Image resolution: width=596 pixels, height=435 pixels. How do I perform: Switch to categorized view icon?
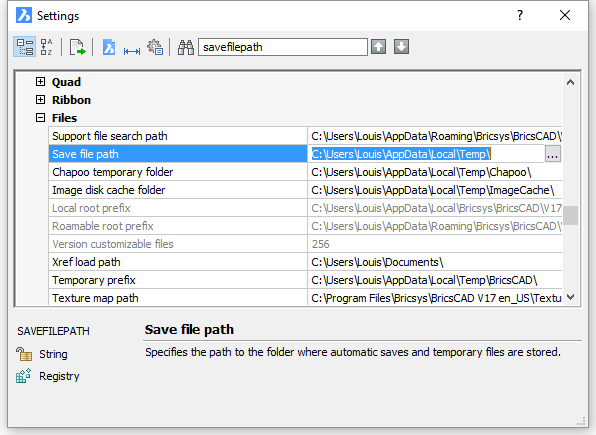coord(25,47)
